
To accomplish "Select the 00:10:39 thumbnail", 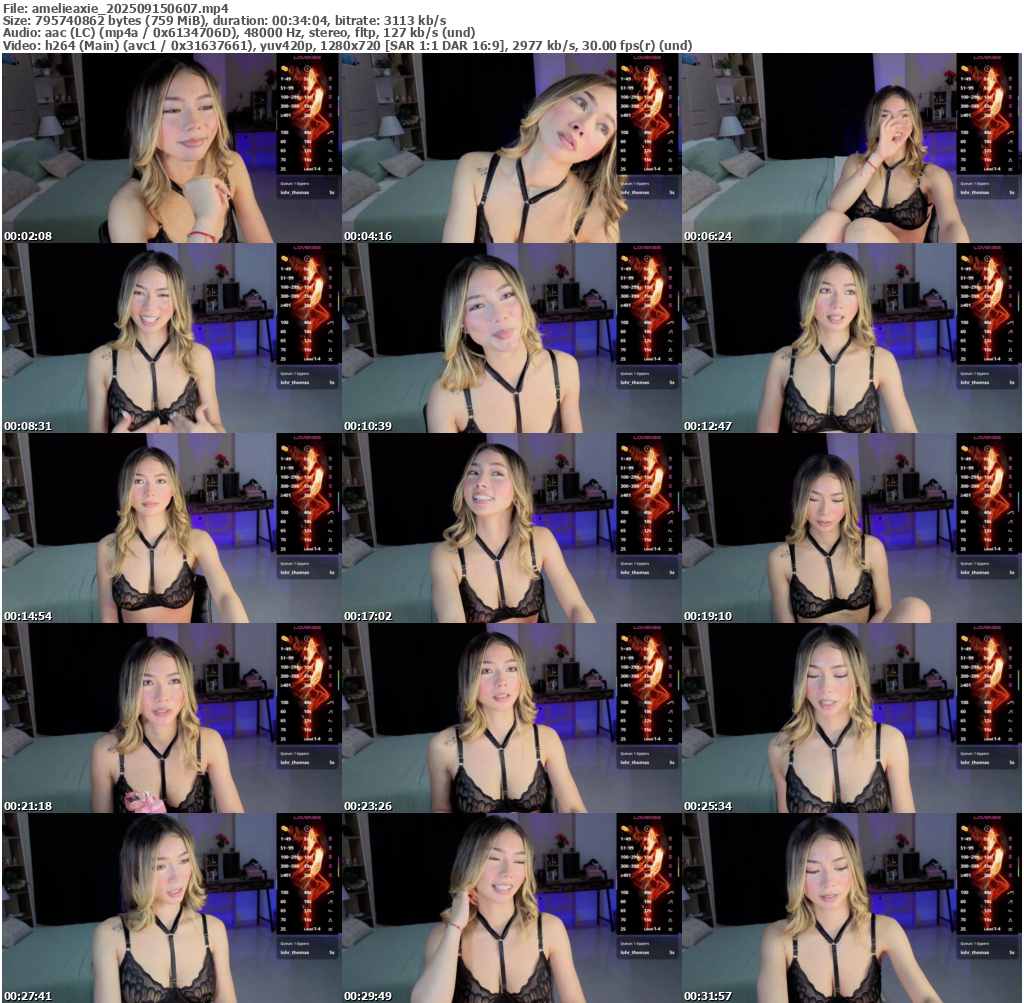I will pyautogui.click(x=511, y=338).
